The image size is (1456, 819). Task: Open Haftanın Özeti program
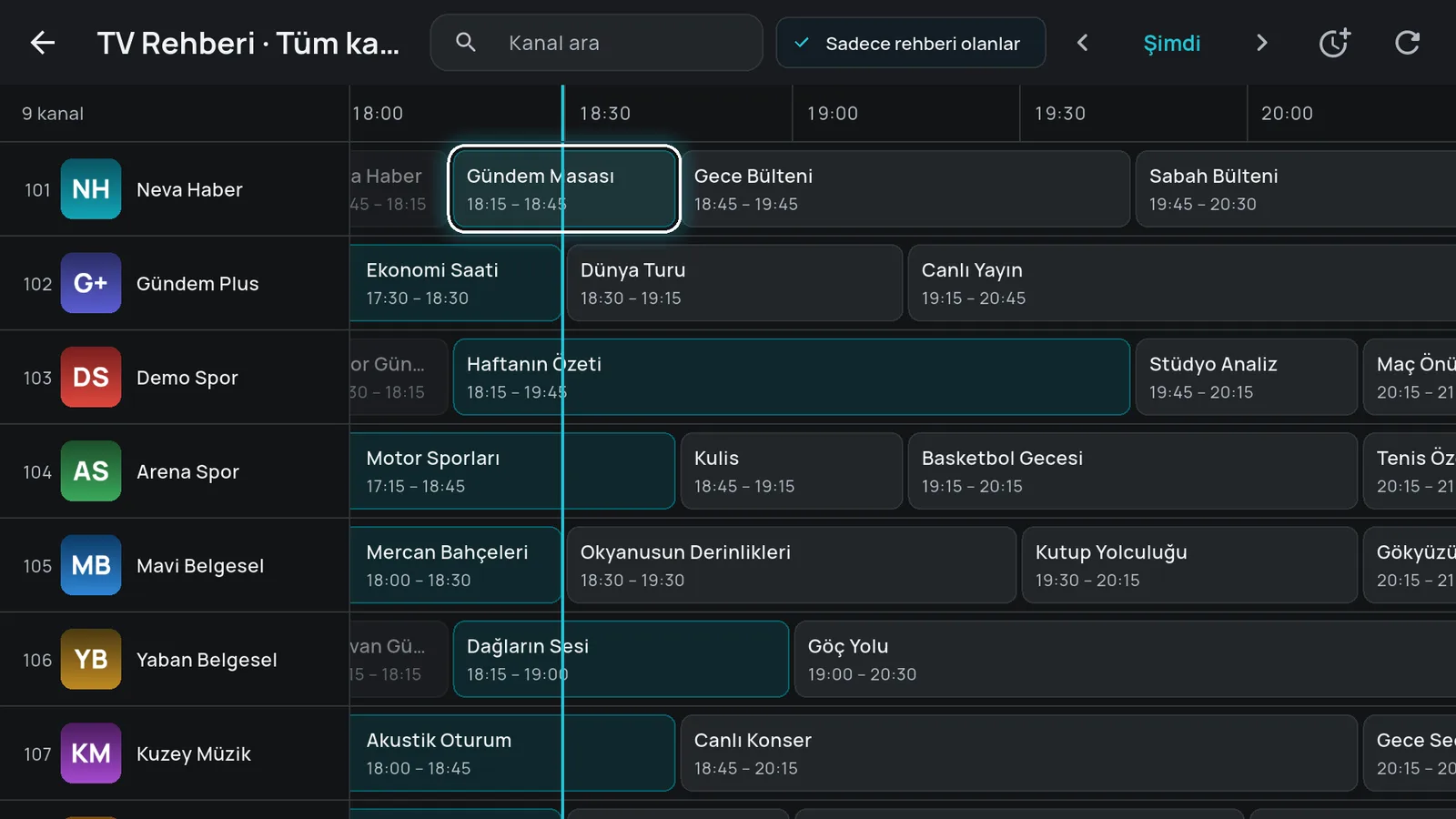(x=792, y=377)
